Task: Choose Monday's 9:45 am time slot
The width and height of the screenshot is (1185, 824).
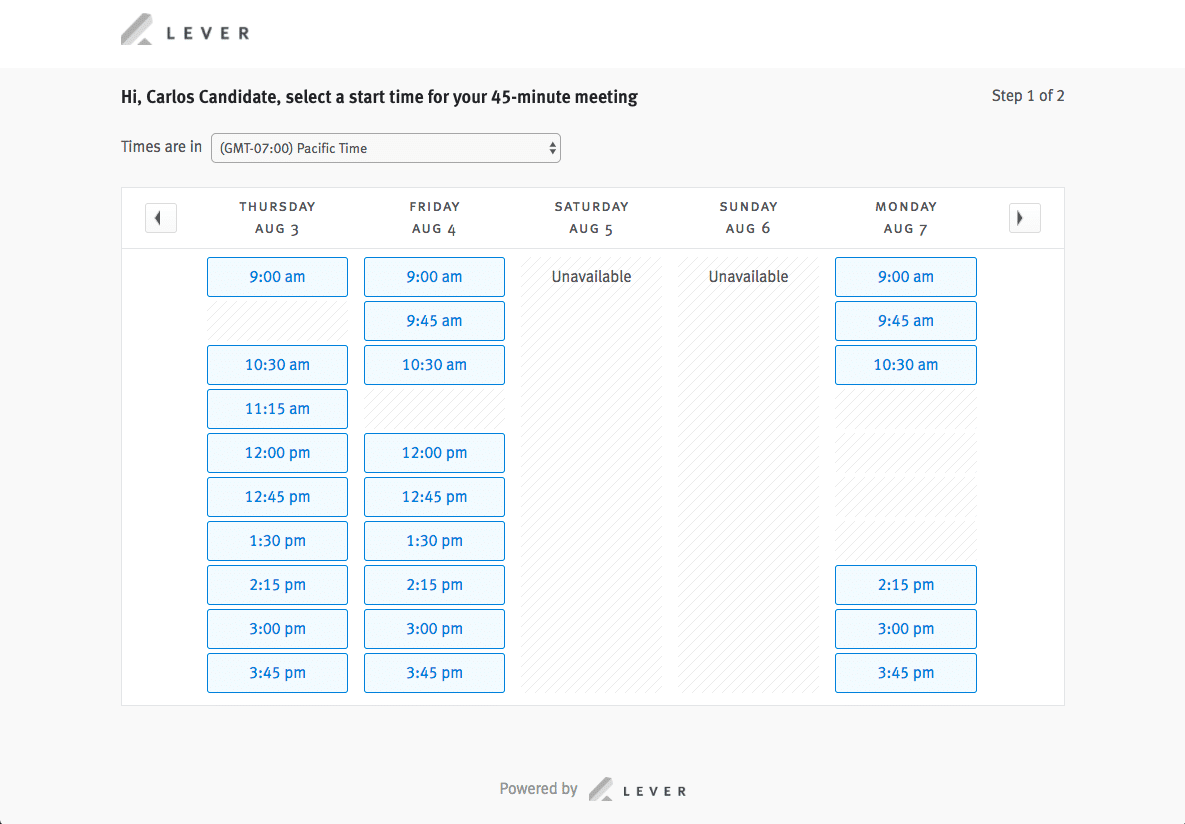Action: point(905,321)
